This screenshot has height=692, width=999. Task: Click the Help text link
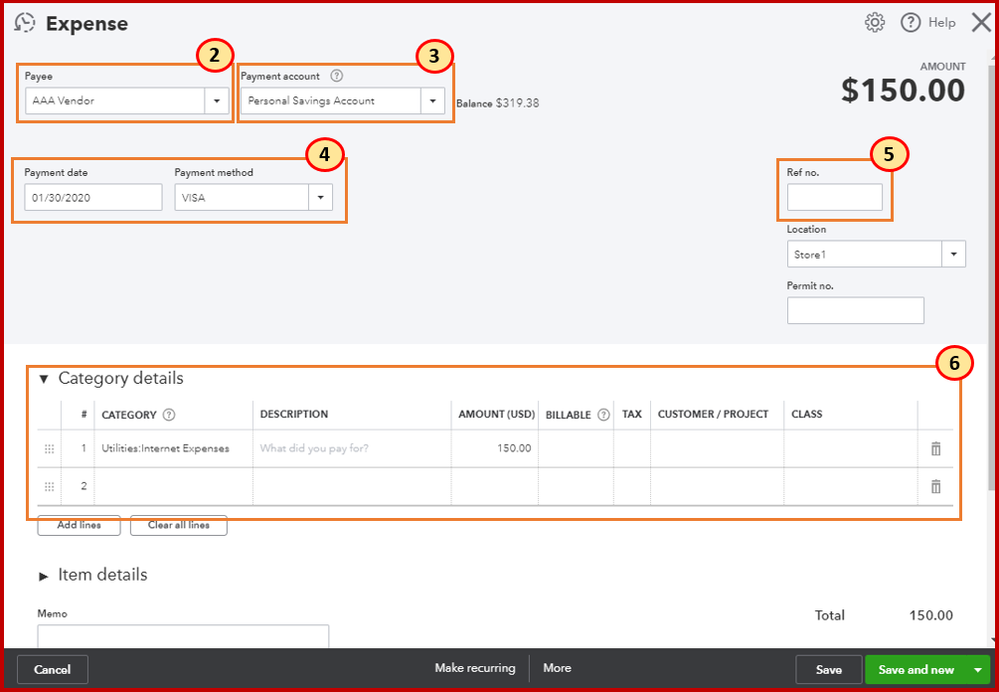pos(942,22)
